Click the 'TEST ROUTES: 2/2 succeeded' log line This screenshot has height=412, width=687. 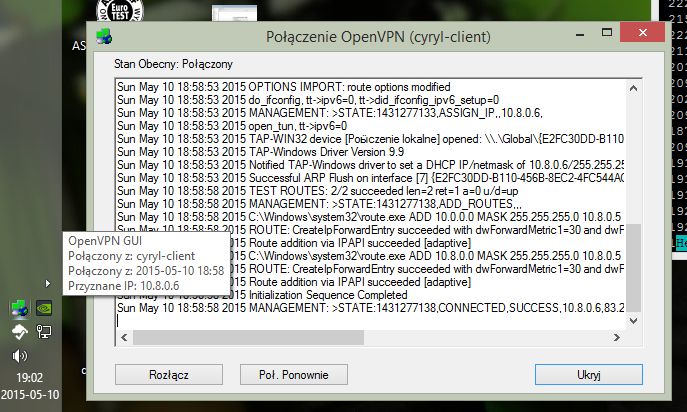tap(318, 191)
